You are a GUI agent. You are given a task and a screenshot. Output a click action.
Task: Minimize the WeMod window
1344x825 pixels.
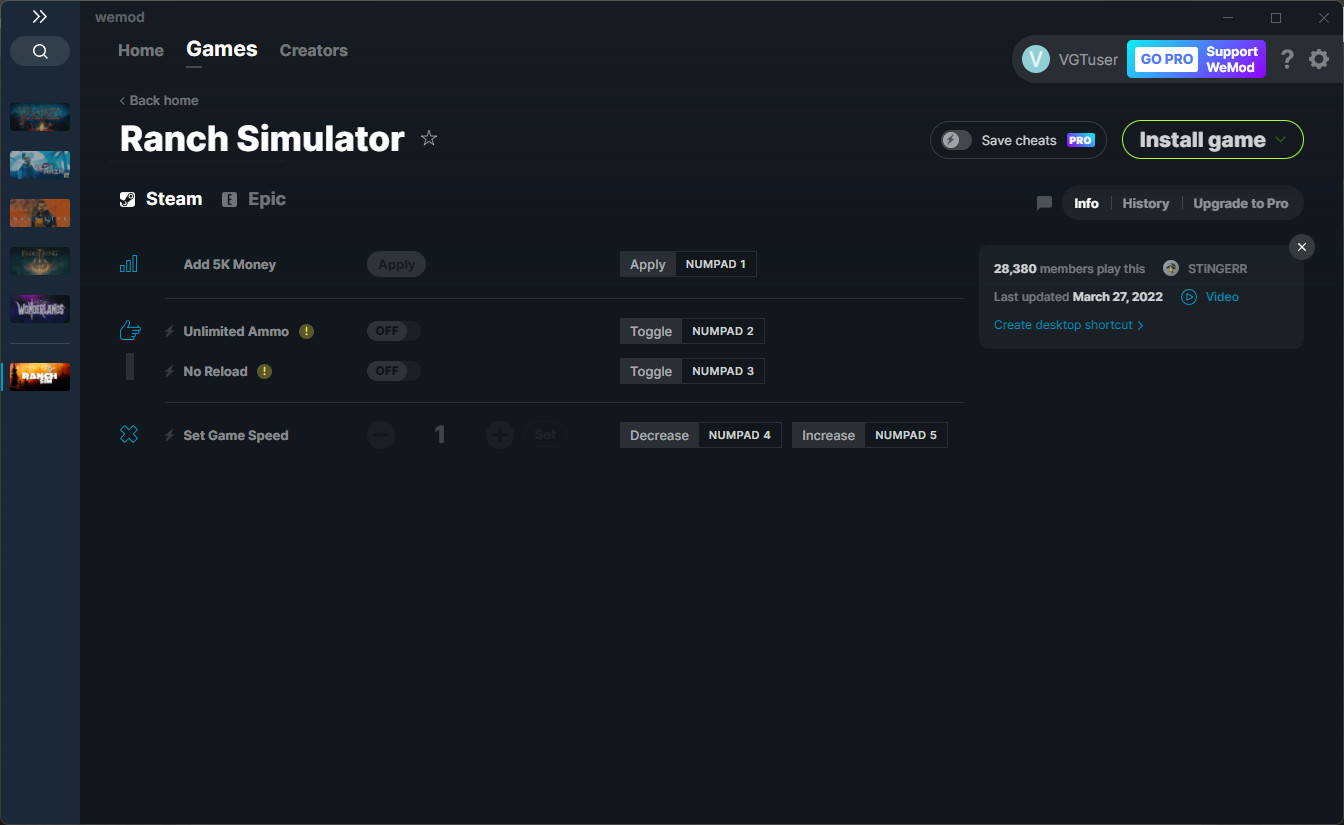(x=1228, y=18)
